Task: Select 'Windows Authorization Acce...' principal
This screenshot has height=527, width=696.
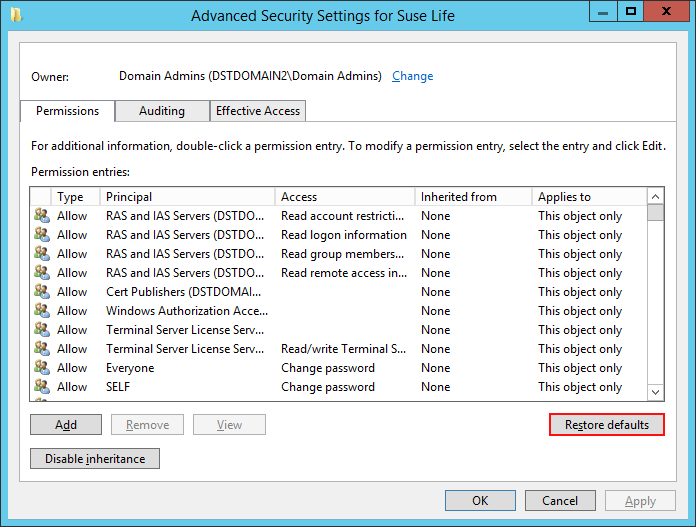Action: click(x=187, y=311)
